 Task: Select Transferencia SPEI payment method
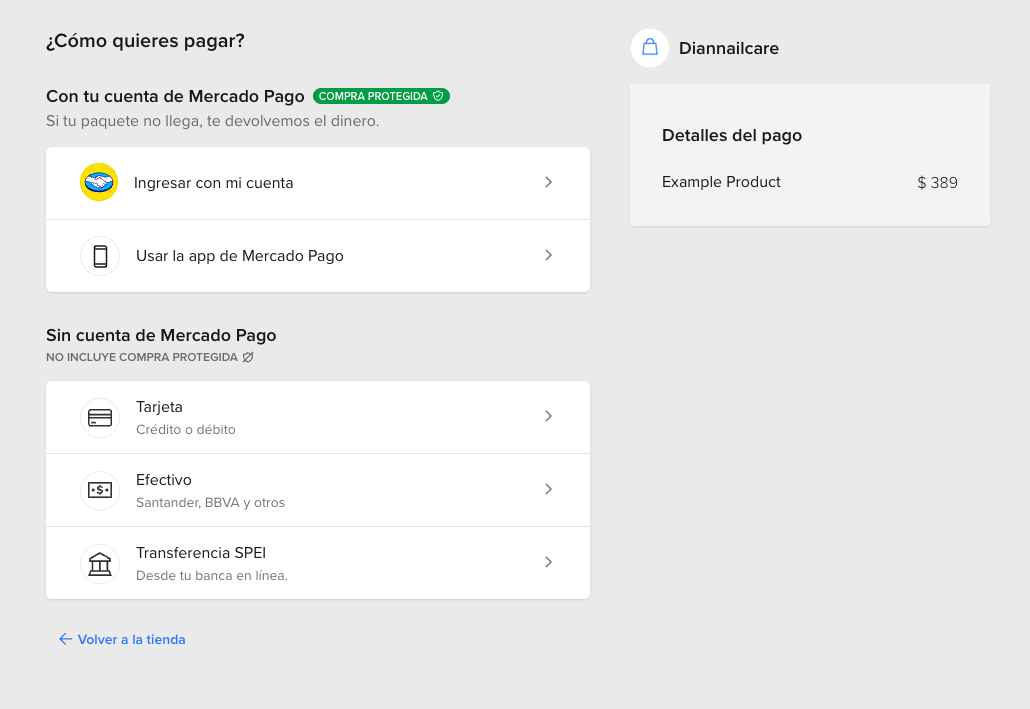coord(318,563)
